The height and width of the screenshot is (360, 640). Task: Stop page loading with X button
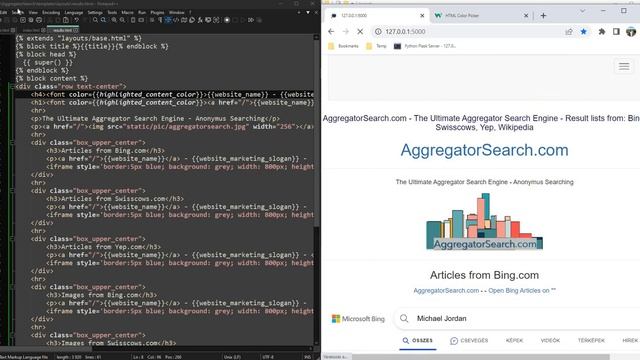click(360, 31)
